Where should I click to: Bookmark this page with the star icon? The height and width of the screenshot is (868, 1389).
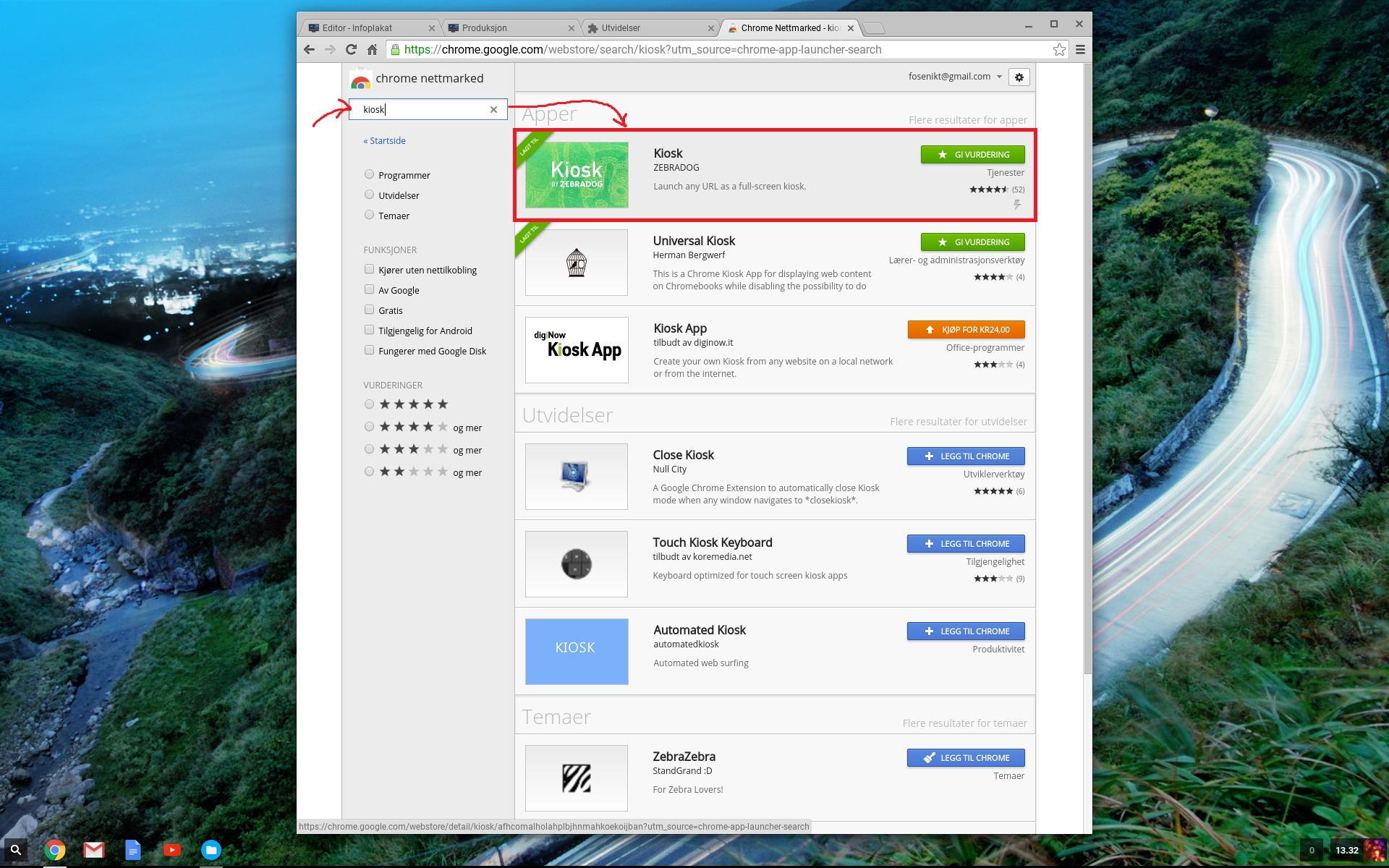1059,49
